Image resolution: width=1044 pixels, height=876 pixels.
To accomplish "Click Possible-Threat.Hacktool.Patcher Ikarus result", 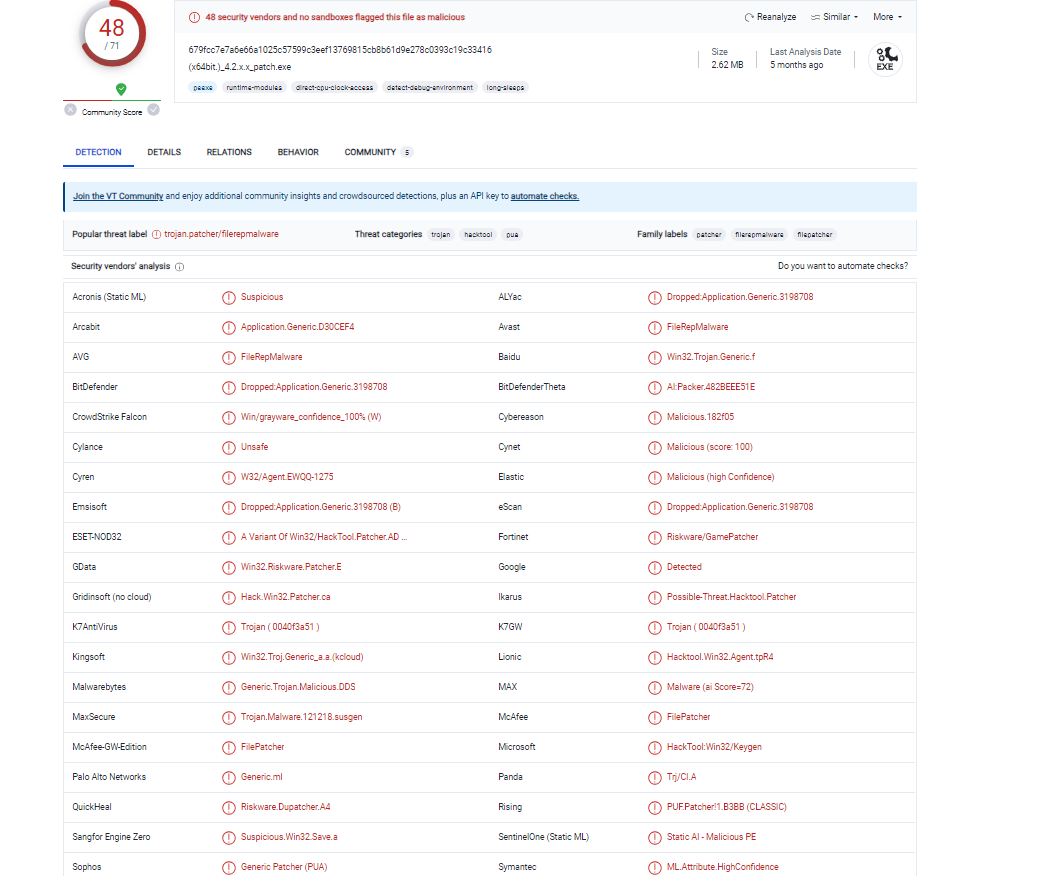I will point(732,597).
